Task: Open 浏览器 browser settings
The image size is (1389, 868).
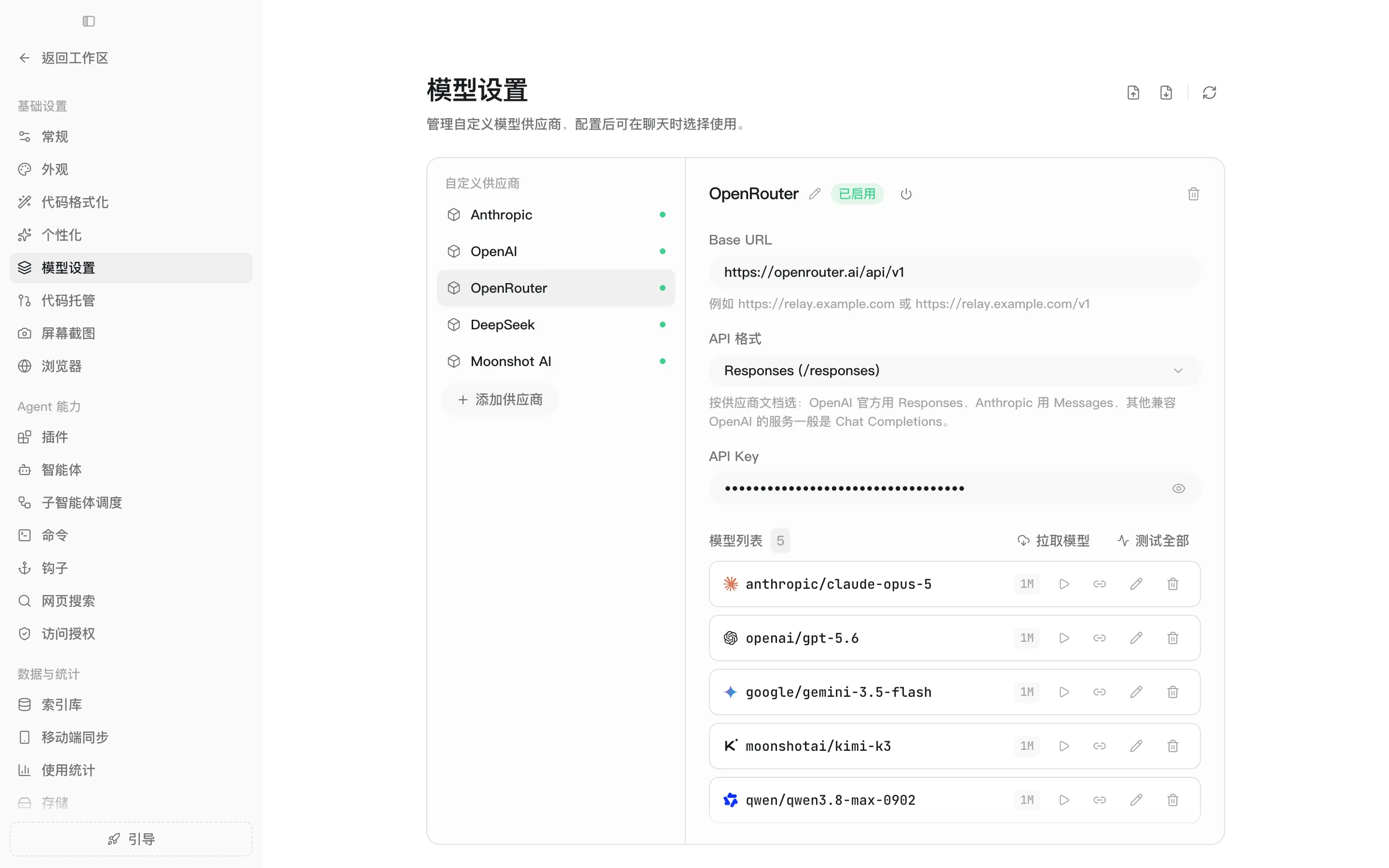Action: pos(131,366)
